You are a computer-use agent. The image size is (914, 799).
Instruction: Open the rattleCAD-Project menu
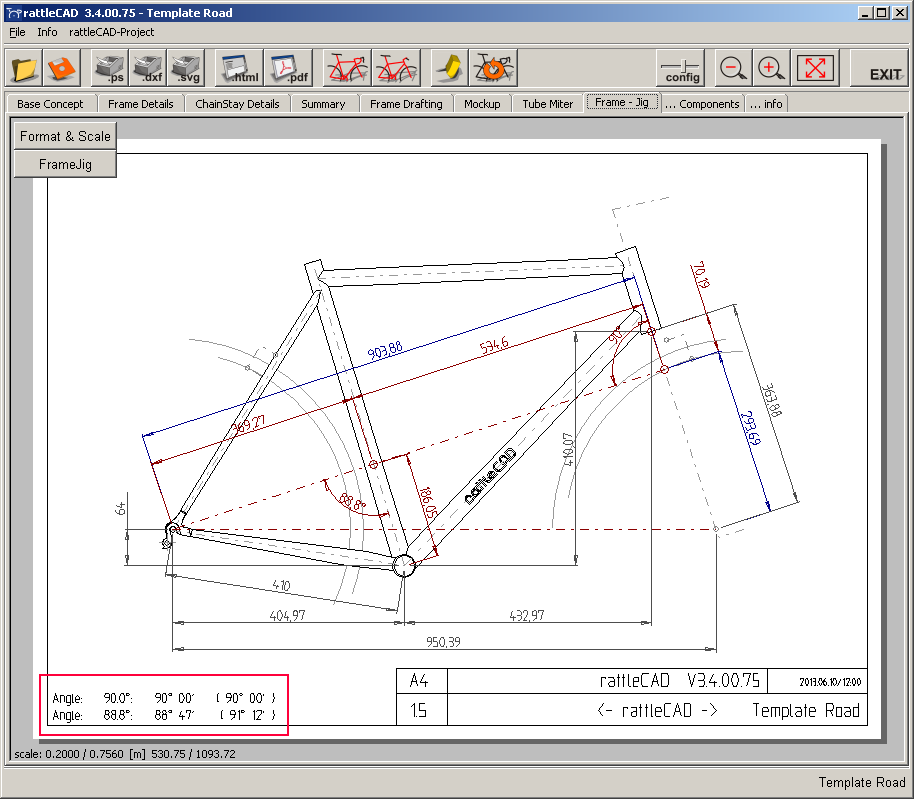pyautogui.click(x=111, y=32)
